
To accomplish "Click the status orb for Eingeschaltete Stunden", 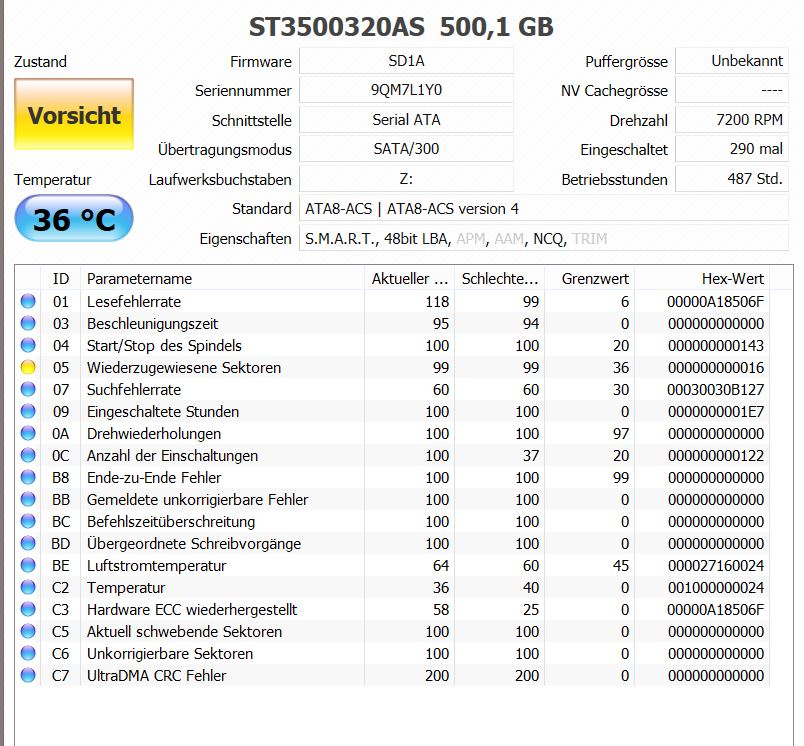I will coord(28,412).
